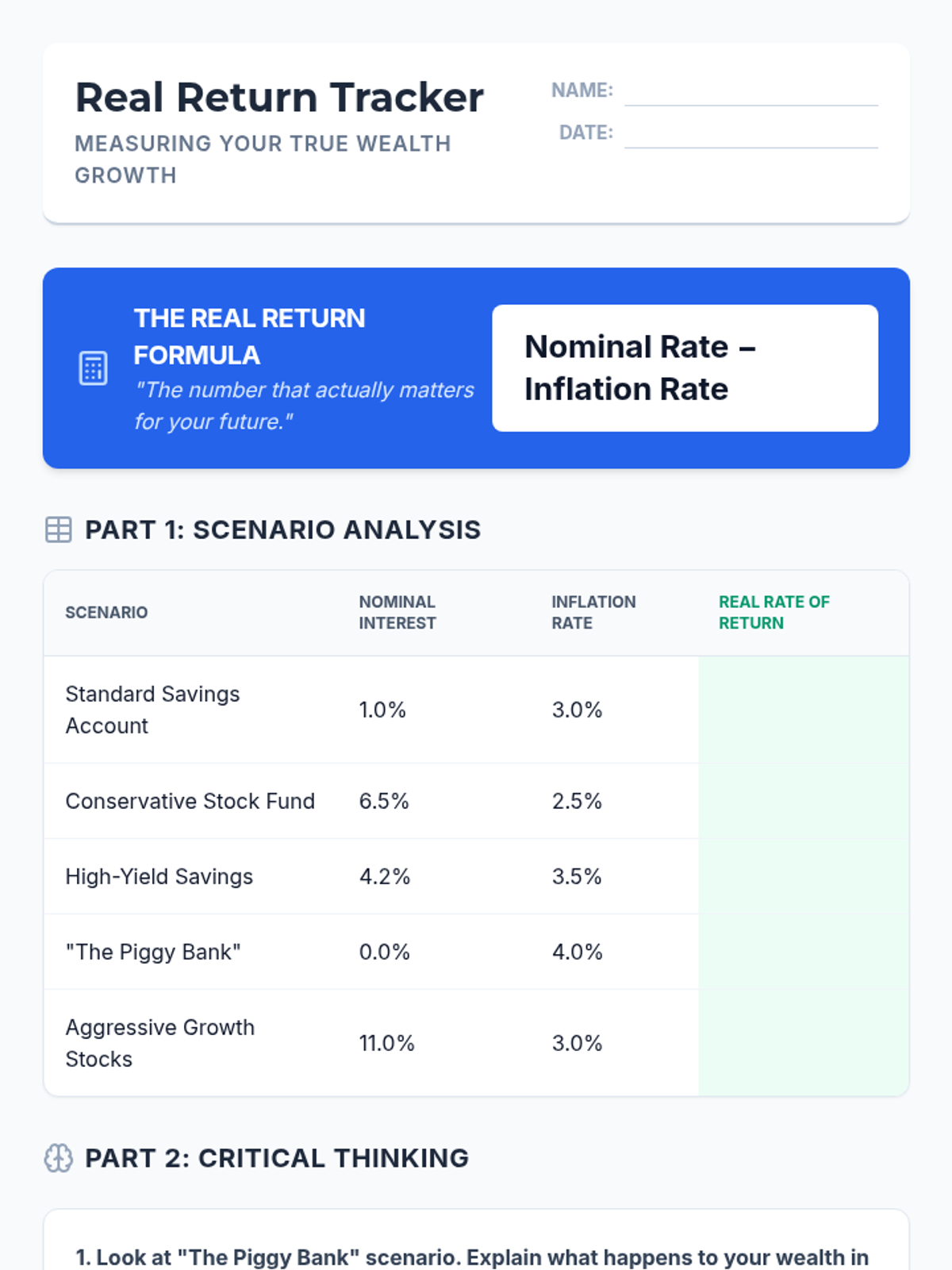Click the Nominal Interest column header
This screenshot has height=1270, width=952.
click(397, 612)
